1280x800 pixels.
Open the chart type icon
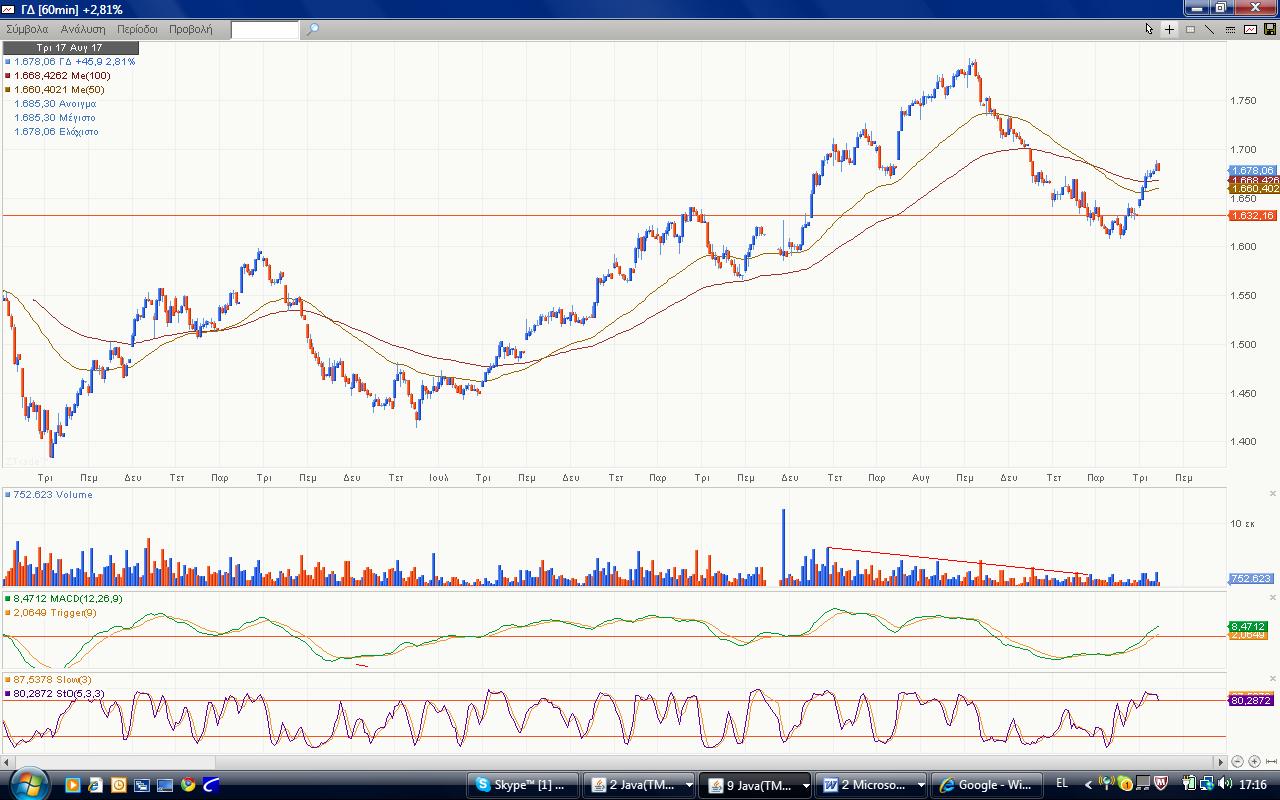point(1250,29)
